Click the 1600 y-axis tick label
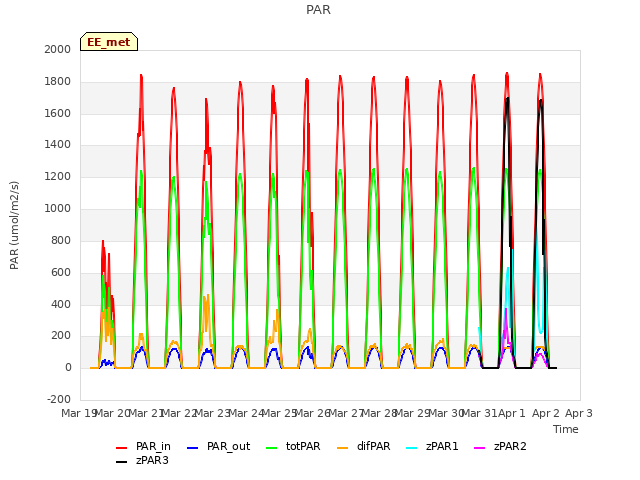Image resolution: width=640 pixels, height=480 pixels. click(x=58, y=113)
